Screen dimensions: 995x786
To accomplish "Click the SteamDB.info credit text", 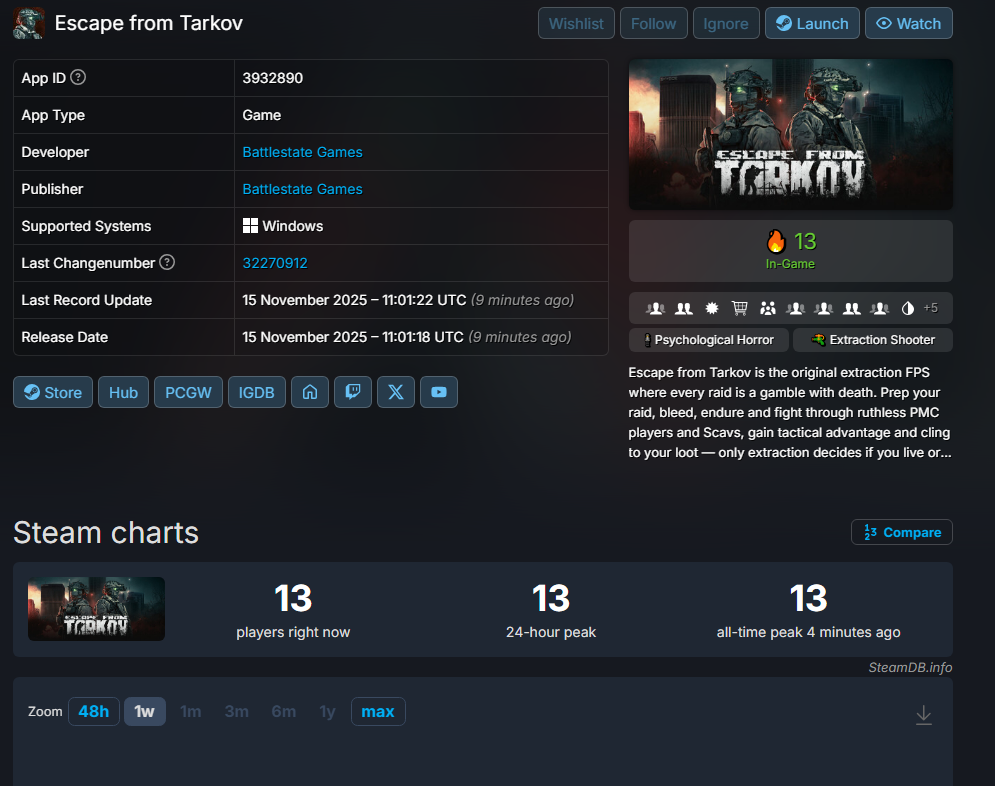I will pos(910,667).
